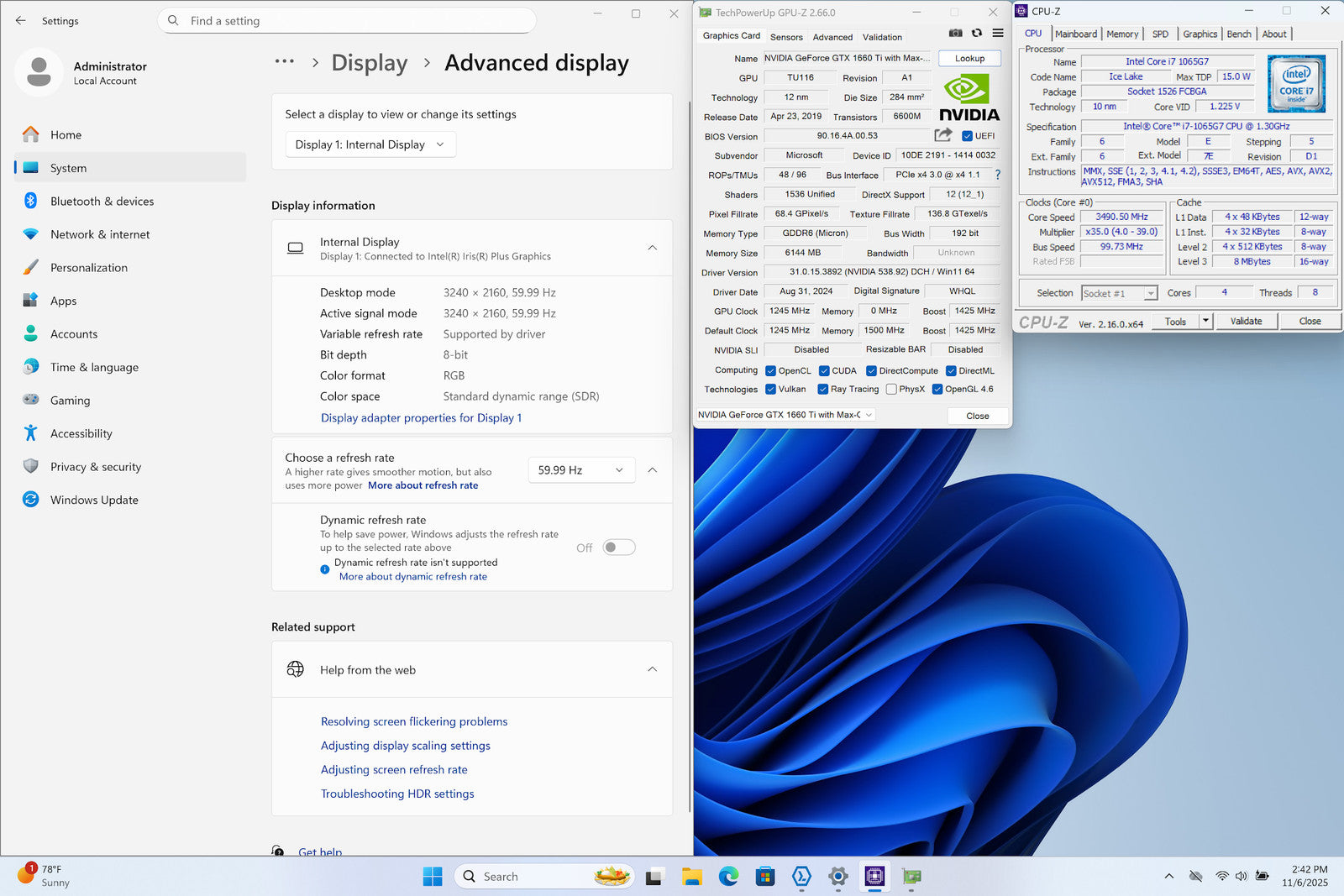Click the BIOS export share icon
1344x896 pixels.
943,135
